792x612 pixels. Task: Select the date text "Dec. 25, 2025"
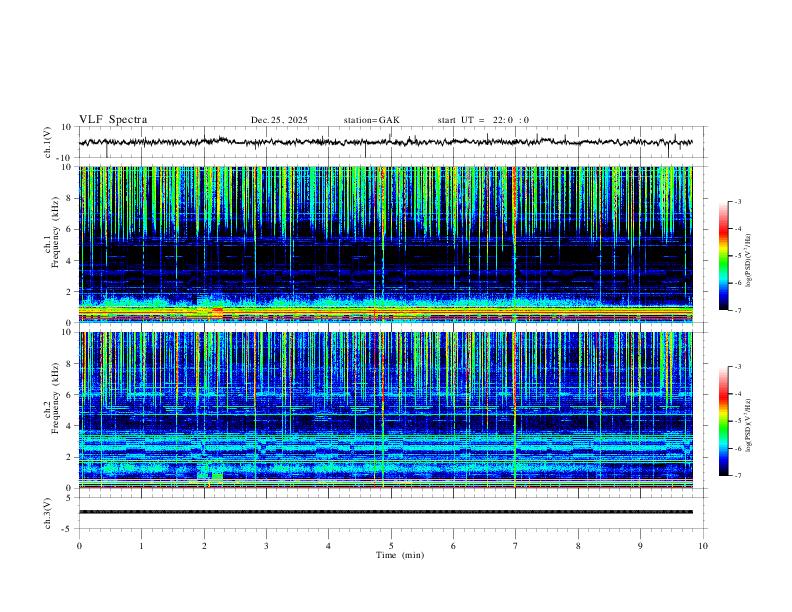(x=279, y=120)
